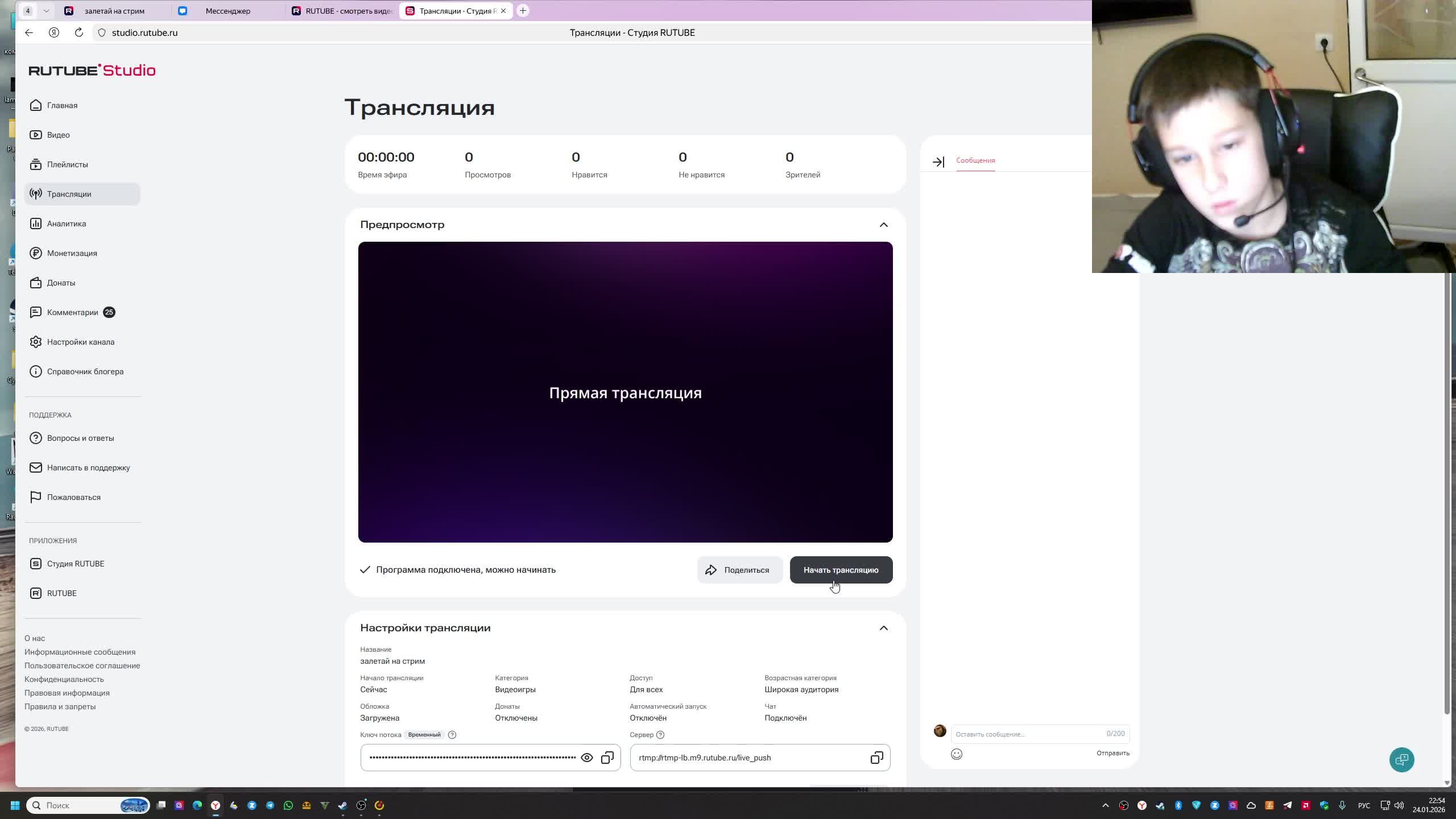The width and height of the screenshot is (1456, 819).
Task: Collapse the Настройки трансляции section
Action: pyautogui.click(x=884, y=628)
